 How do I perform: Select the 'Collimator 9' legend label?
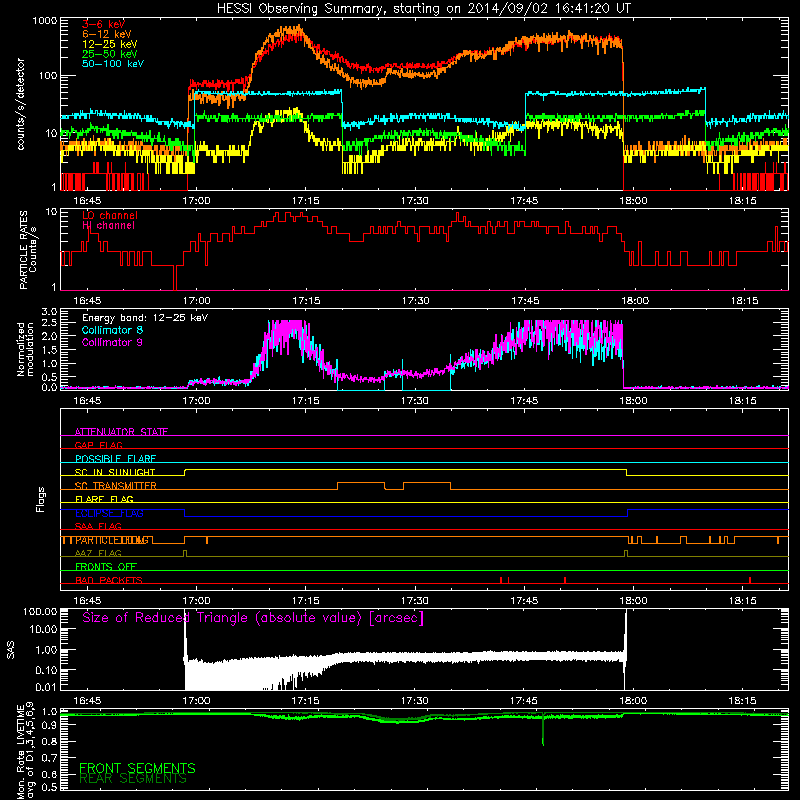(112, 342)
